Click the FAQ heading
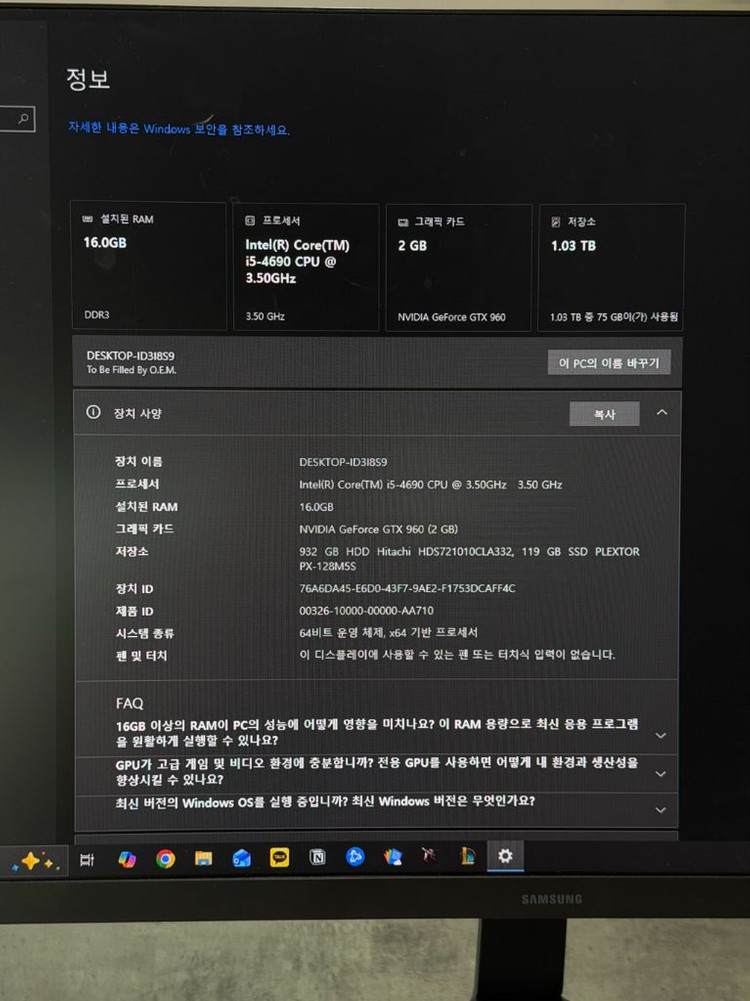This screenshot has width=750, height=1001. (x=130, y=703)
